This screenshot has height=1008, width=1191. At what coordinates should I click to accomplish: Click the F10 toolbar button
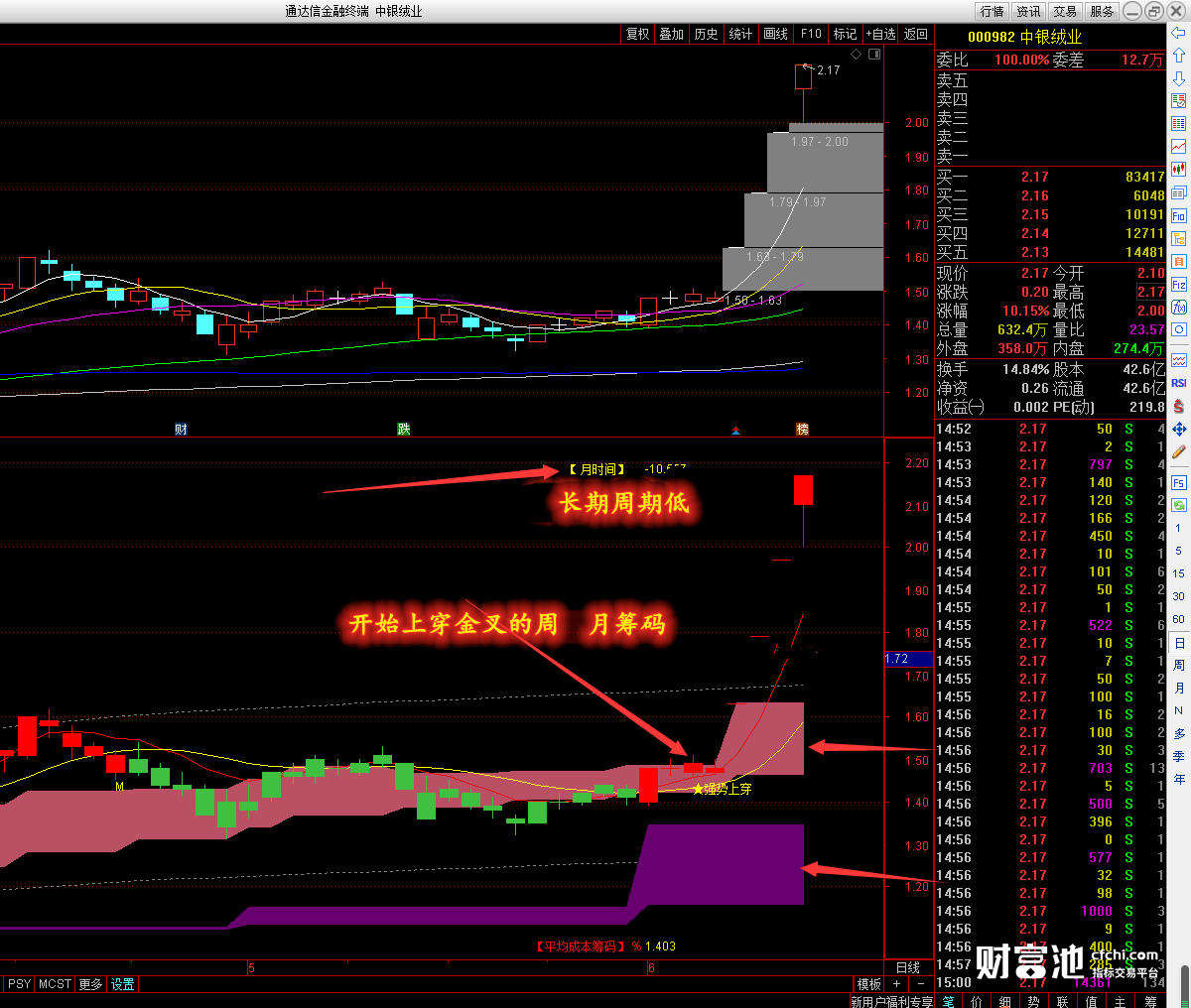[812, 34]
